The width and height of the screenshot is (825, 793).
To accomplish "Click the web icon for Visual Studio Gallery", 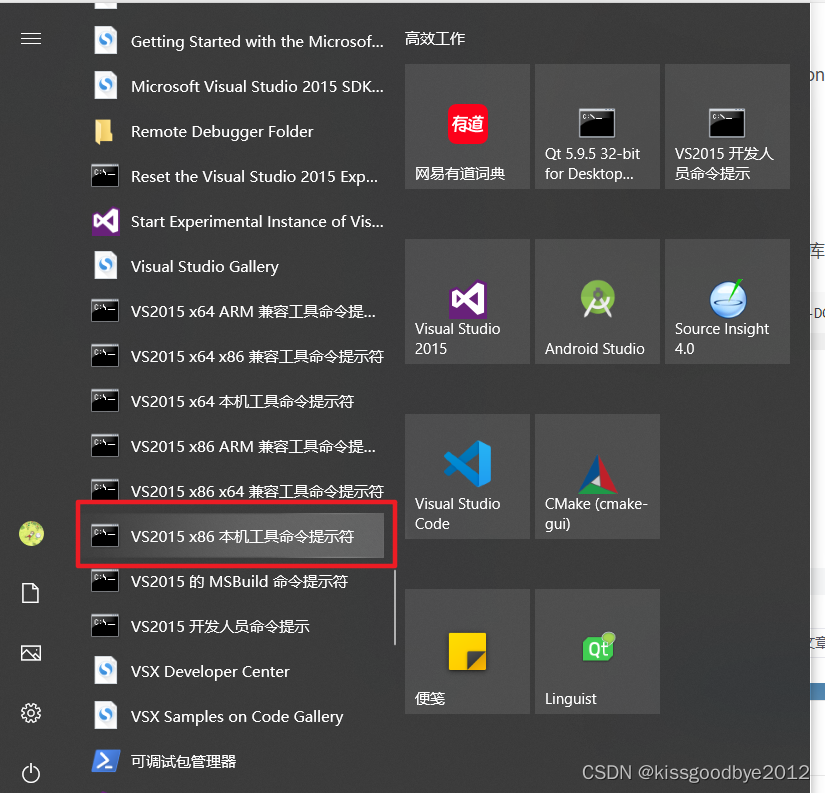I will (105, 266).
